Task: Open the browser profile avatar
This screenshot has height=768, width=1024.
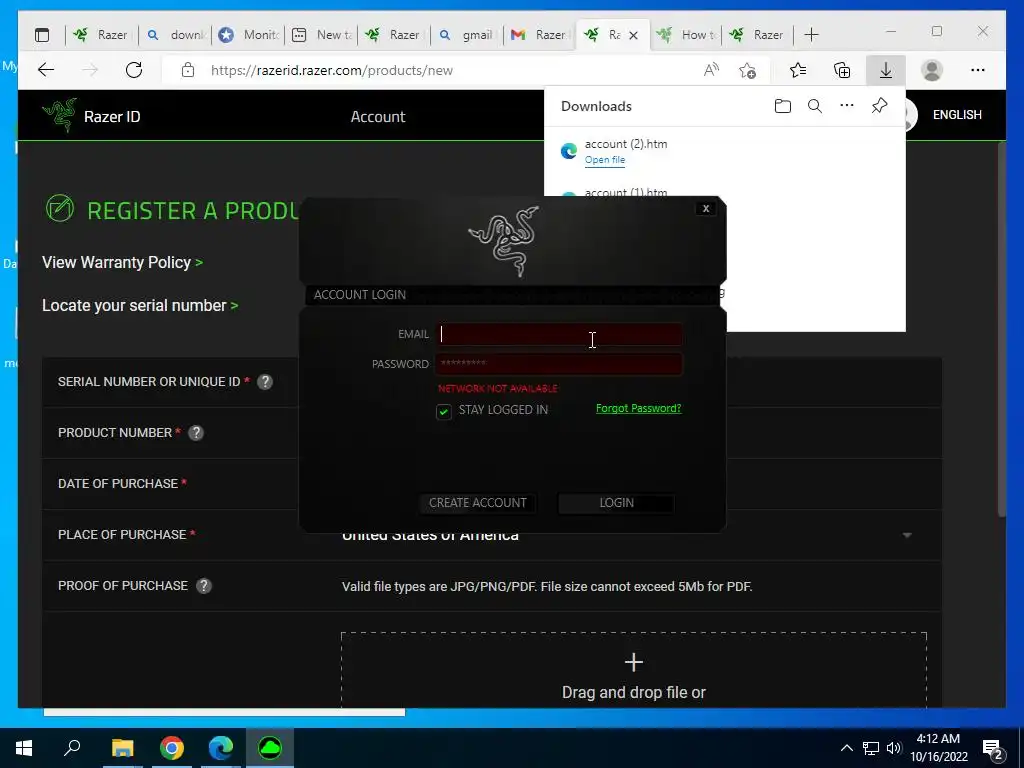Action: pyautogui.click(x=932, y=70)
